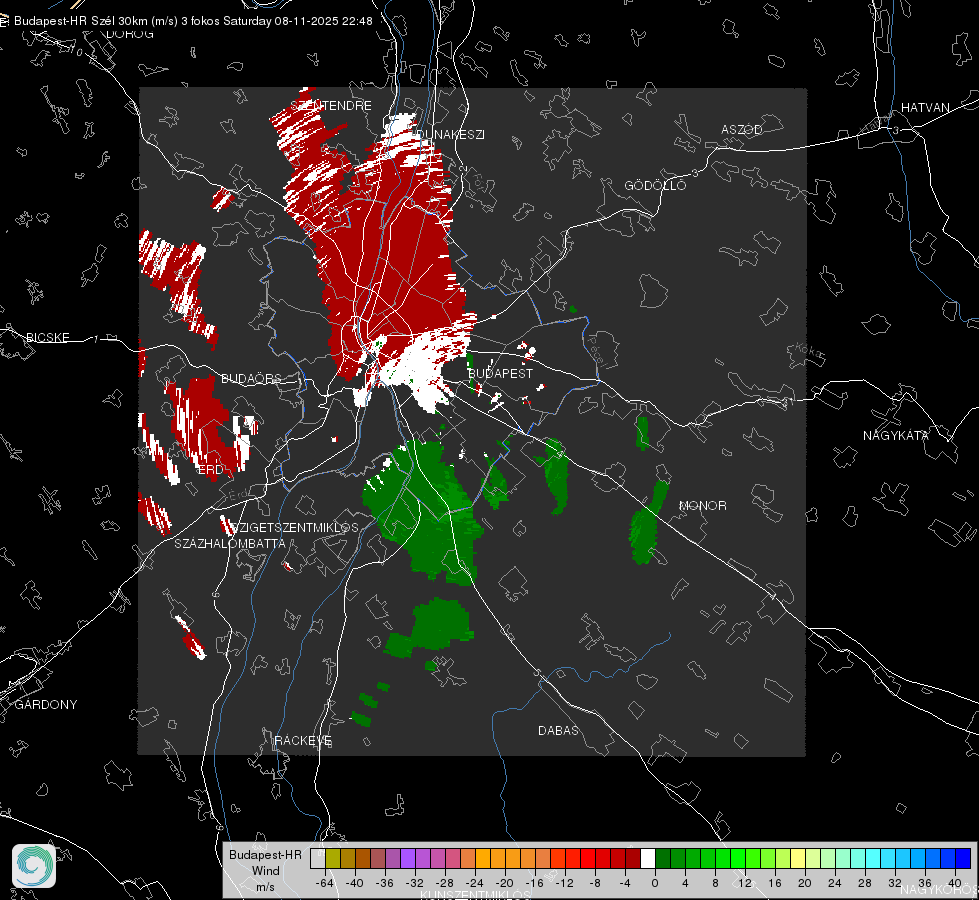Click the 28 value in the legend
Screen dimensions: 979x900
tap(865, 883)
